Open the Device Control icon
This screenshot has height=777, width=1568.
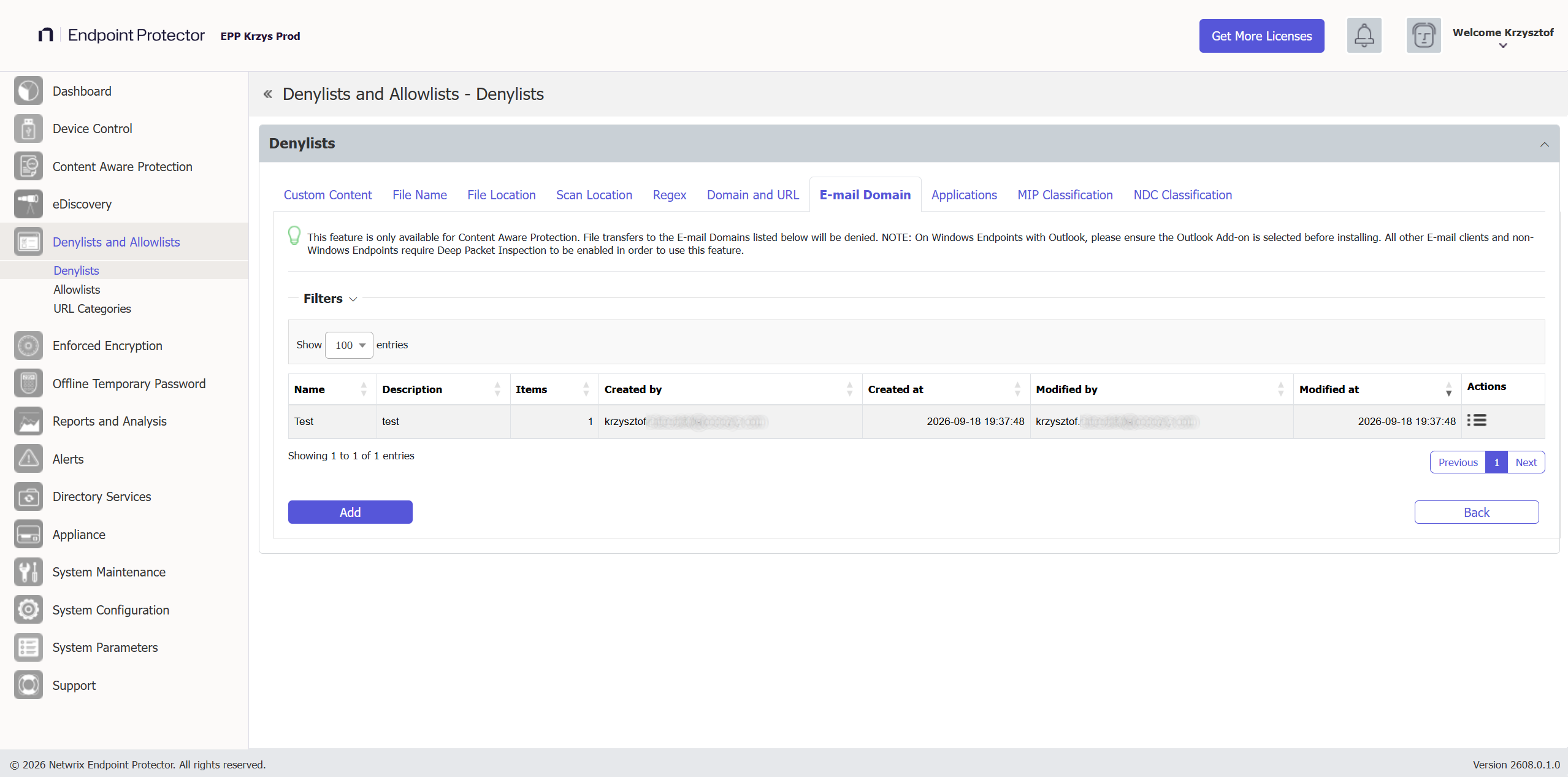click(28, 129)
